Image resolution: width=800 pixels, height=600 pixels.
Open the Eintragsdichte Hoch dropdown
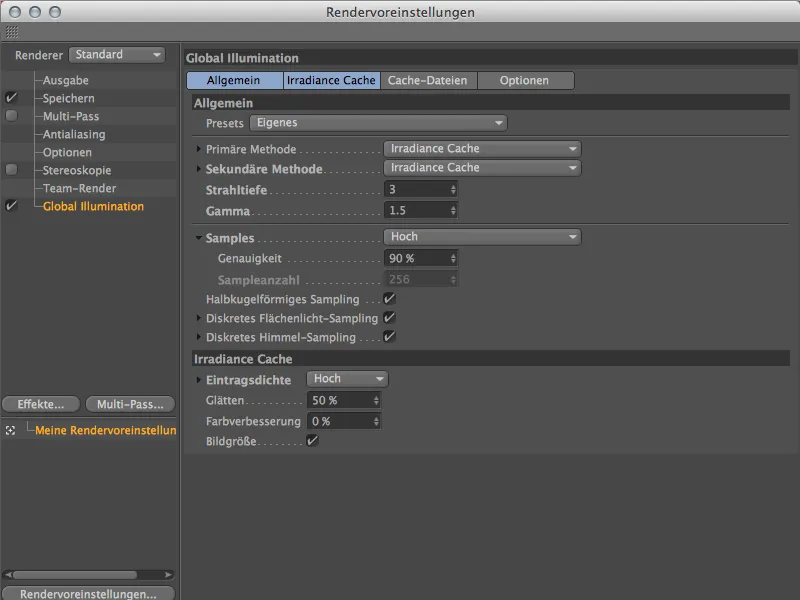[347, 379]
